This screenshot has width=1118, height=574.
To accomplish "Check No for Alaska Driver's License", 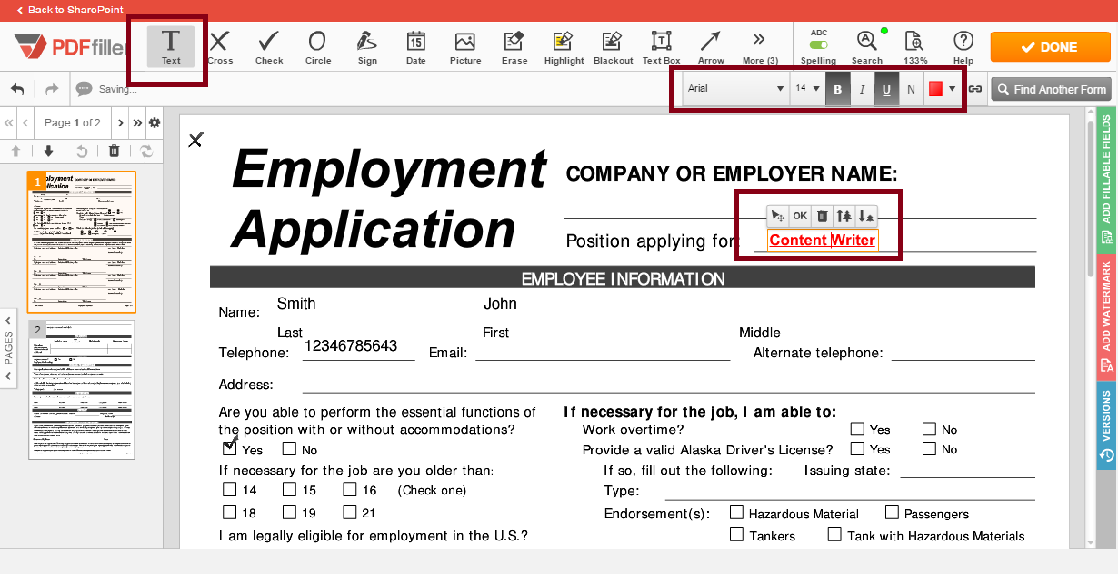I will pos(929,449).
